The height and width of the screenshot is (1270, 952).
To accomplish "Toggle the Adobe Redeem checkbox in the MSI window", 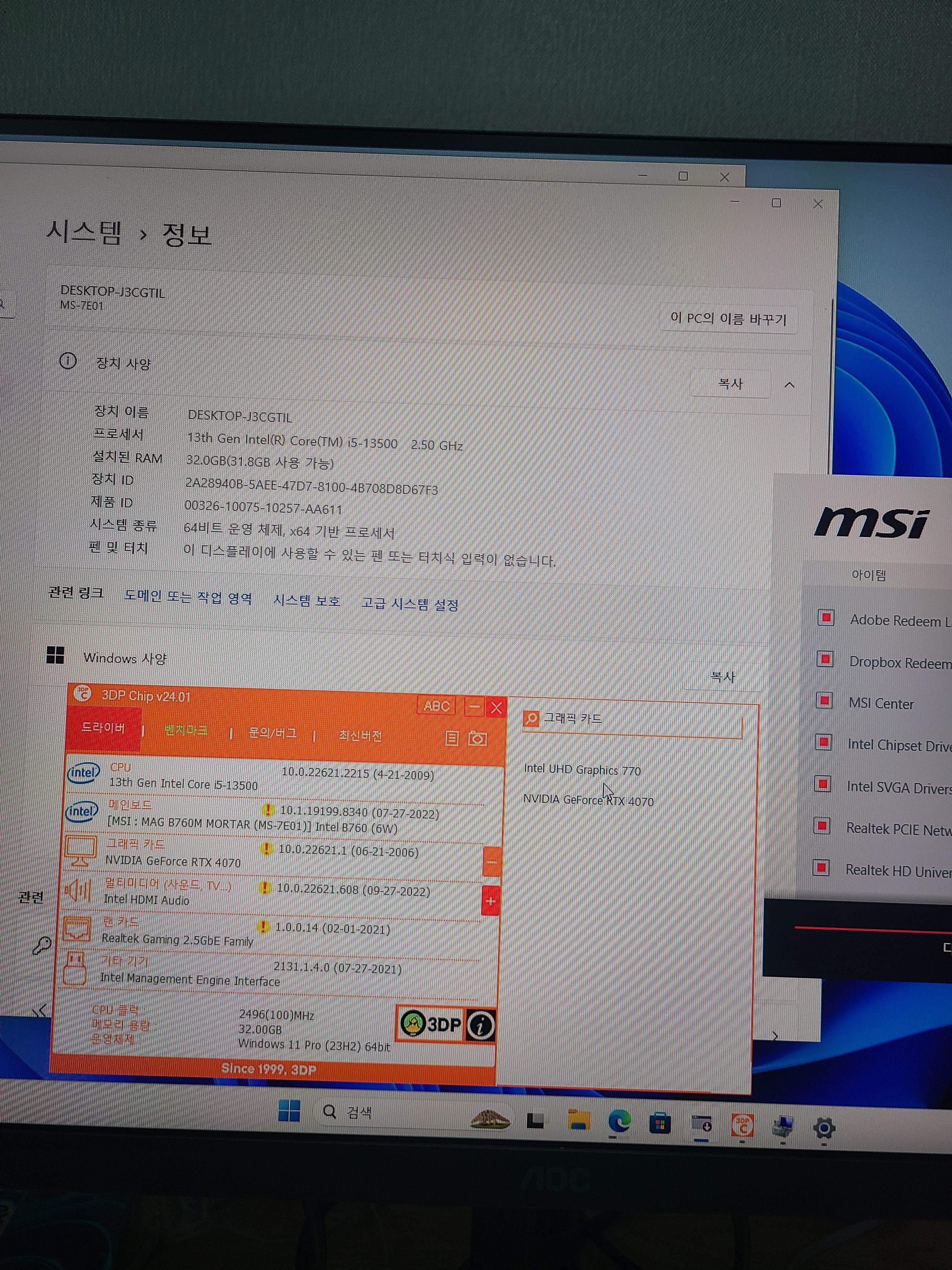I will pos(826,618).
